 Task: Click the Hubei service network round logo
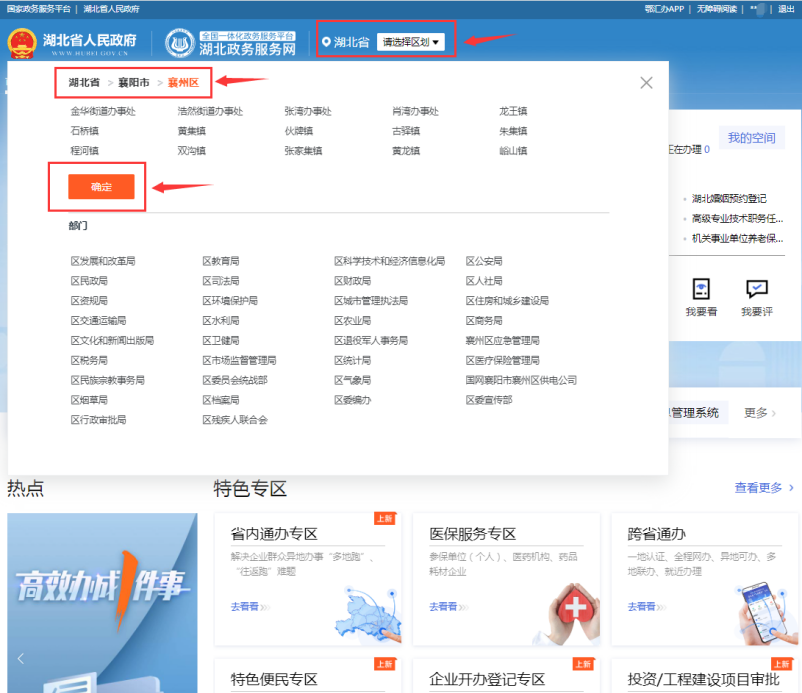pos(180,44)
